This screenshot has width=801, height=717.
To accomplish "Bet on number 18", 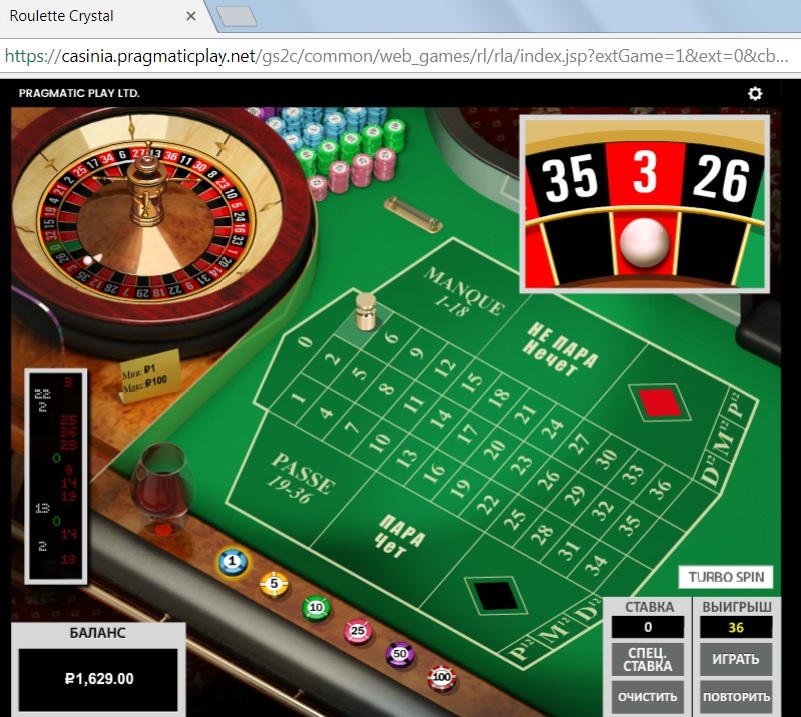I will (x=500, y=396).
